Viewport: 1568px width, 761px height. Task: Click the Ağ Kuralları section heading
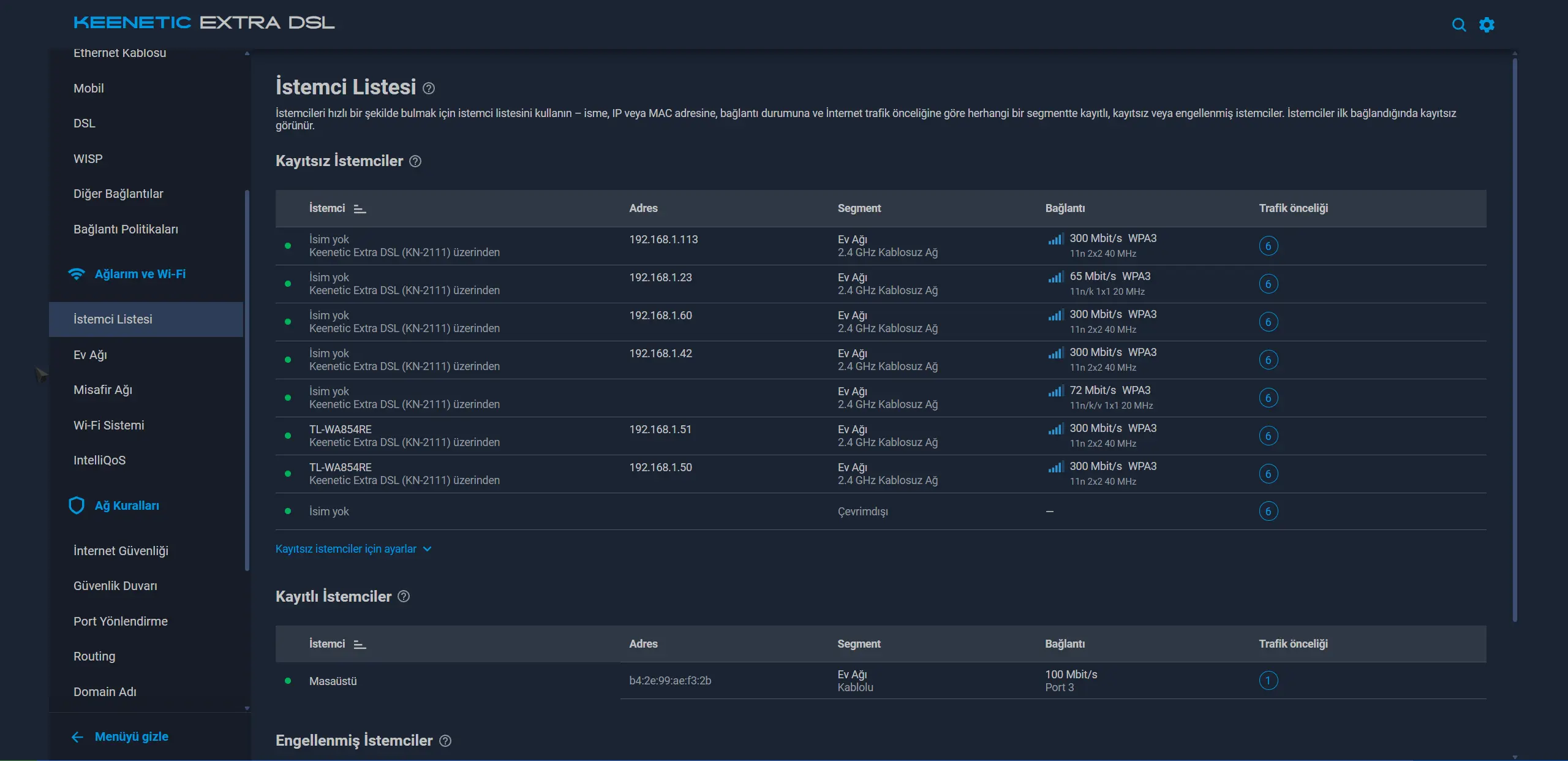pos(127,505)
